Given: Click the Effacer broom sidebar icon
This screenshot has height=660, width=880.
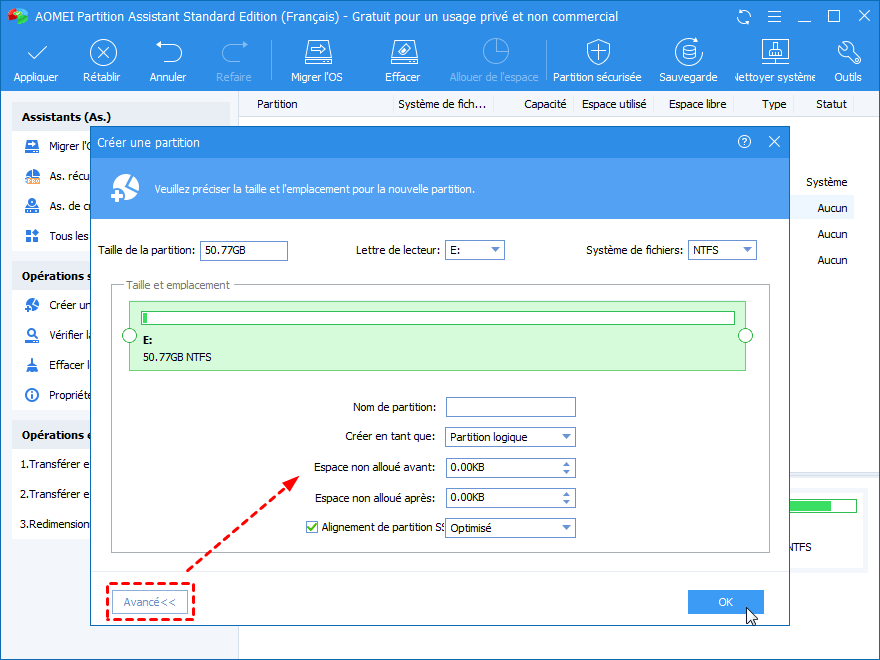Looking at the screenshot, I should [32, 365].
